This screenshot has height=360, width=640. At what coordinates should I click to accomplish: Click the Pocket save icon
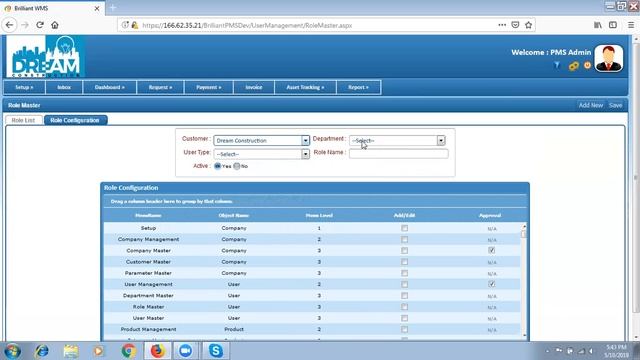515,25
